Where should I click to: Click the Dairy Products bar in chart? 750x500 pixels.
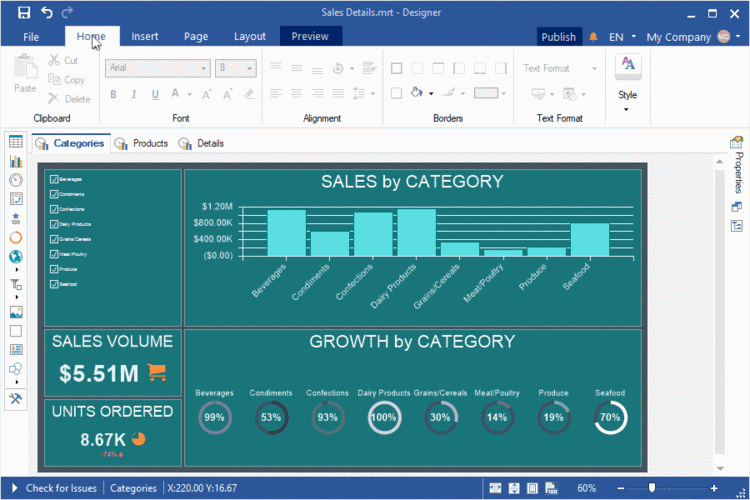tap(417, 232)
